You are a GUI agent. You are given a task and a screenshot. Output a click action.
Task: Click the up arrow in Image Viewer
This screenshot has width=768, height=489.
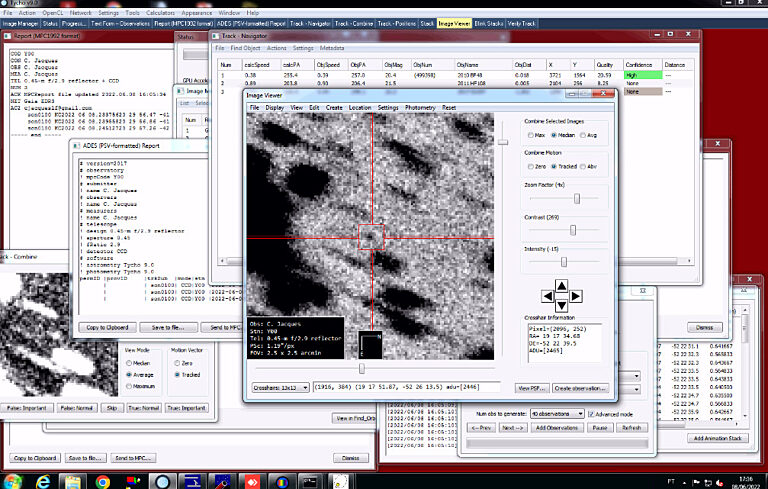point(561,286)
